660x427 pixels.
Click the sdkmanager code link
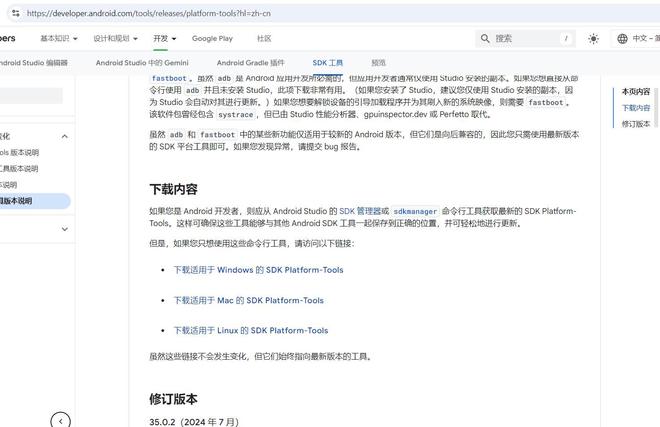coord(415,211)
